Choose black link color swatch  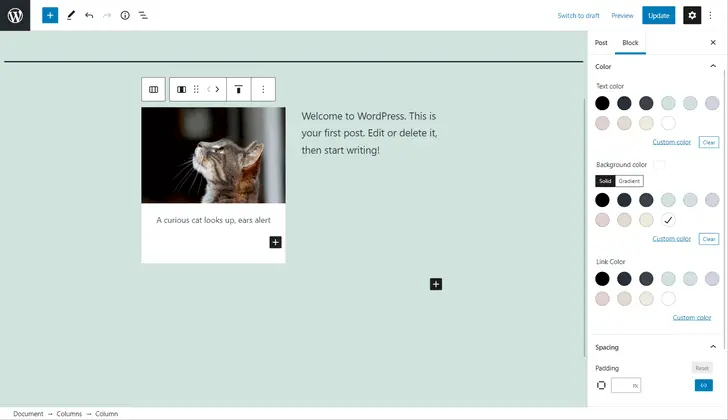[x=602, y=279]
